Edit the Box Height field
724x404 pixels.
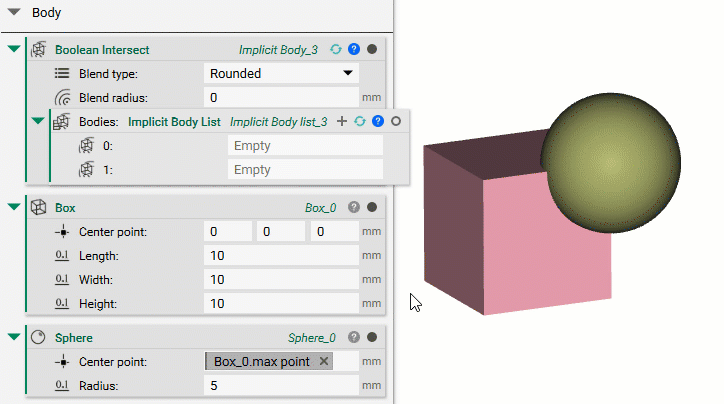pos(281,303)
